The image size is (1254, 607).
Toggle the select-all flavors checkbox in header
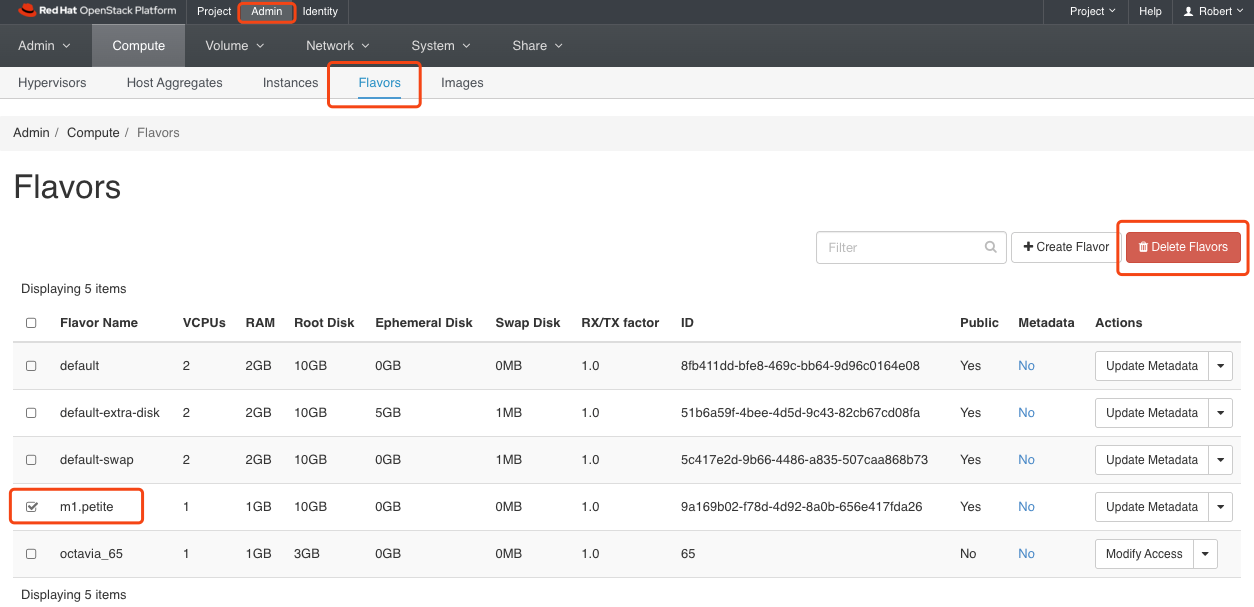pos(31,323)
